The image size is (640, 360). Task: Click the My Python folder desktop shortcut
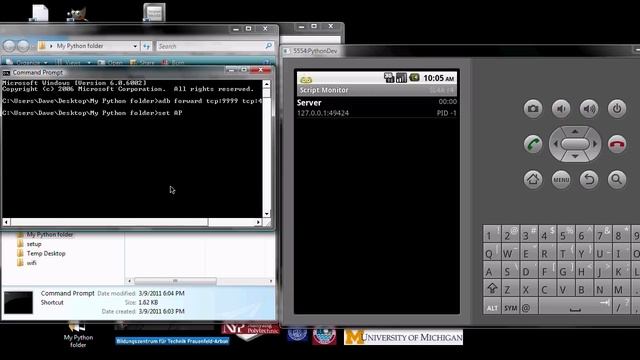pos(78,334)
